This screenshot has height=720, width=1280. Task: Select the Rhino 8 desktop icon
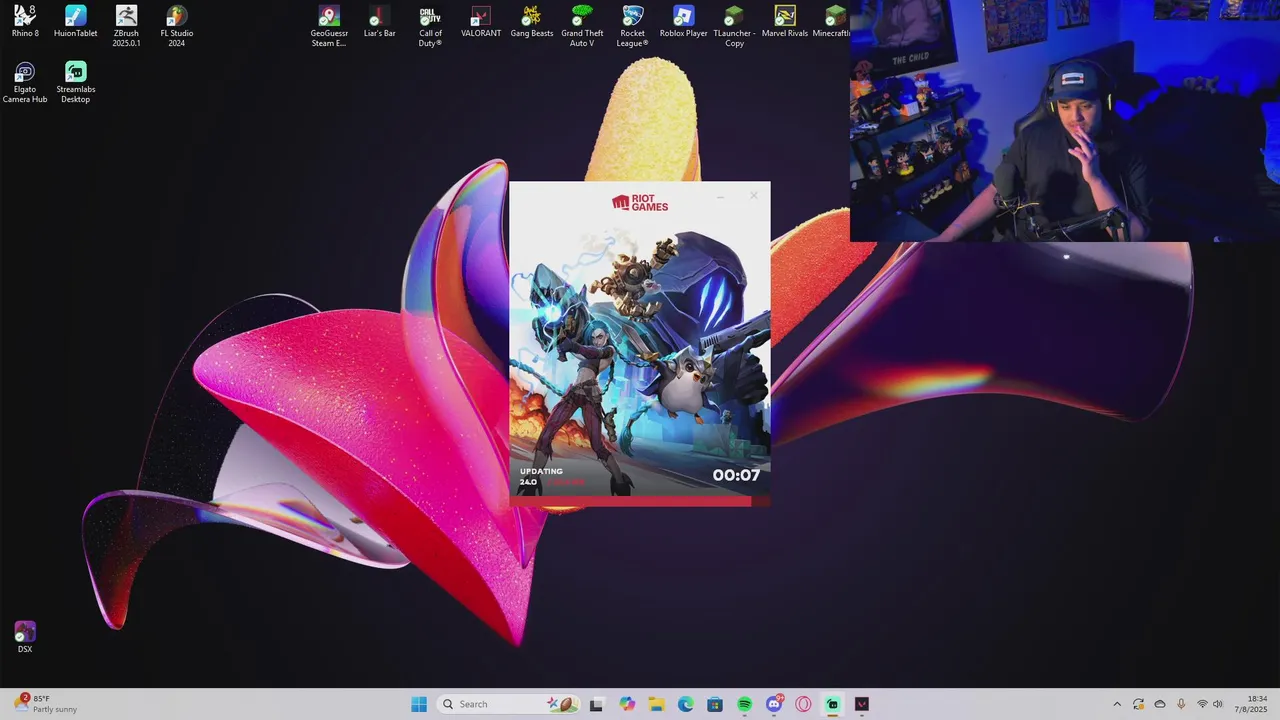click(x=25, y=21)
